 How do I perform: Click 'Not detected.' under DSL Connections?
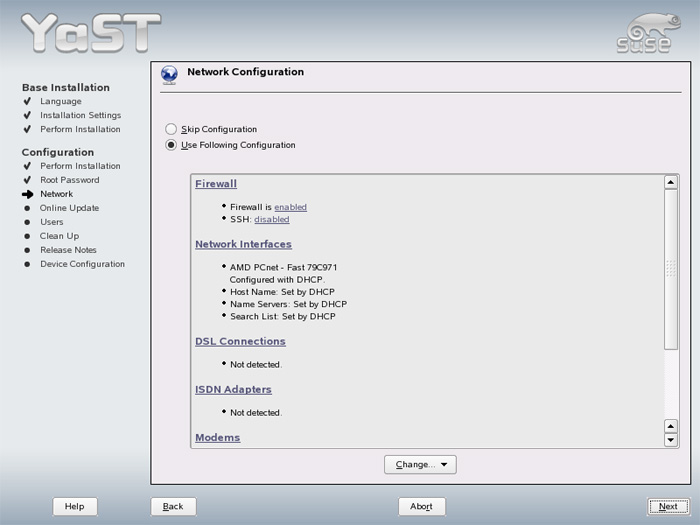point(256,365)
